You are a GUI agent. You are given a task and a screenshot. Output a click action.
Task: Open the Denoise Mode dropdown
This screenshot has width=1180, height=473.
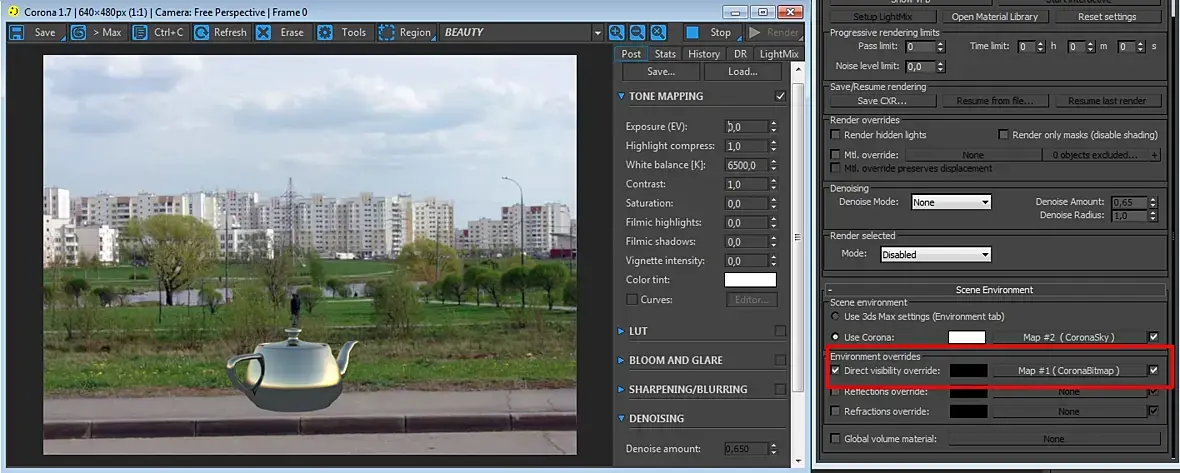(950, 202)
